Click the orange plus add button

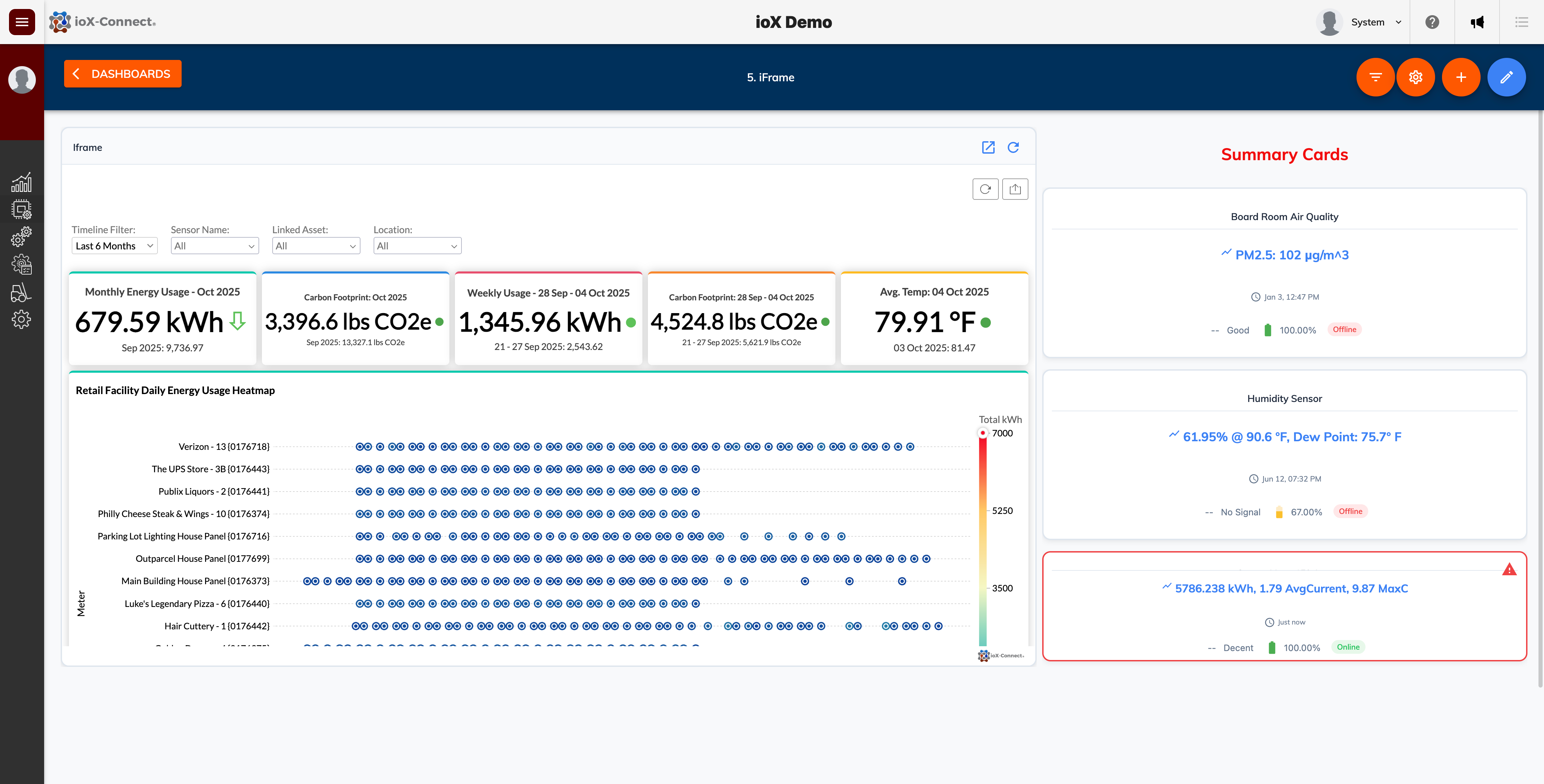(x=1461, y=77)
